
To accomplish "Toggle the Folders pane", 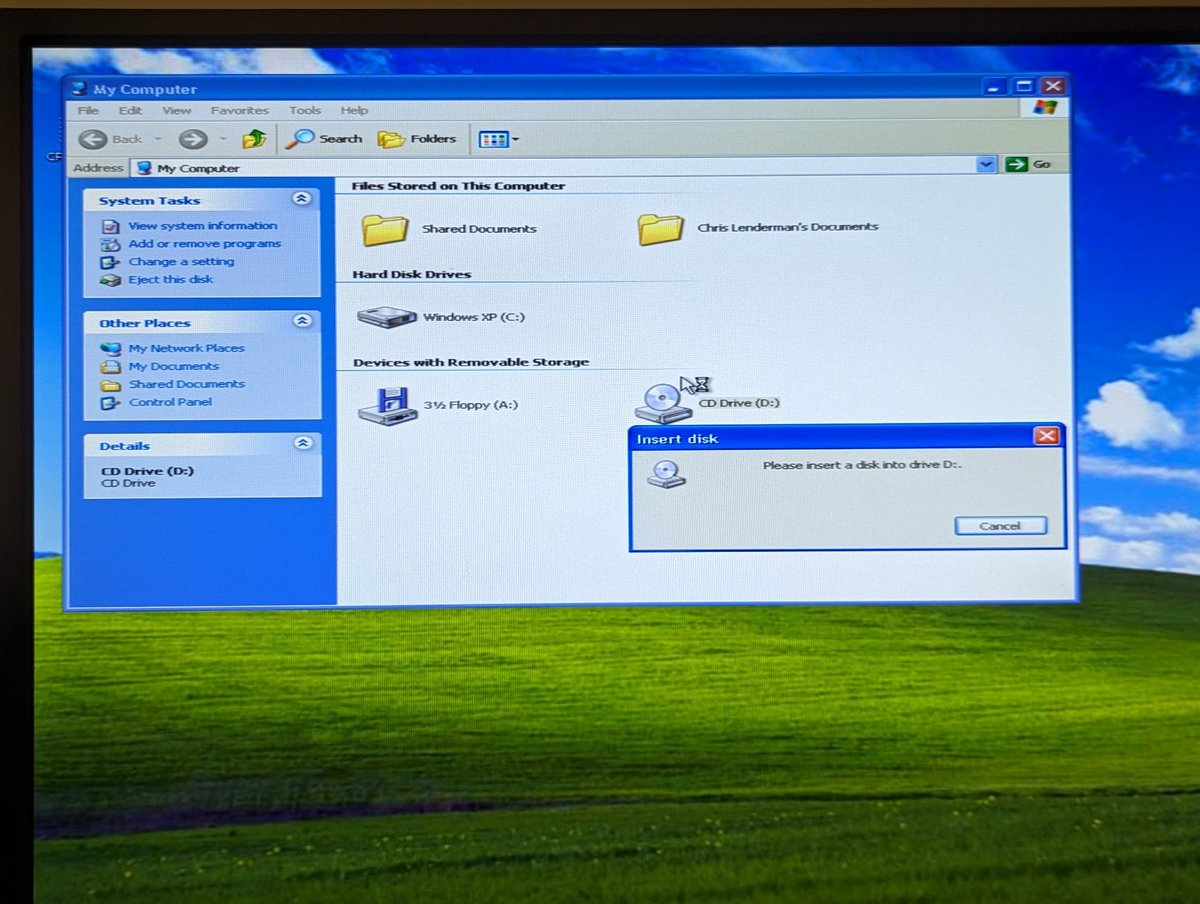I will pos(417,139).
